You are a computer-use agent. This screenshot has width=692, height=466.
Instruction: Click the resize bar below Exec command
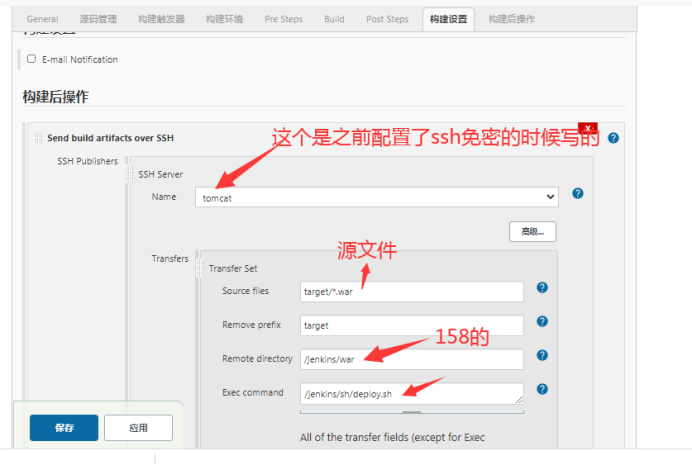click(412, 412)
